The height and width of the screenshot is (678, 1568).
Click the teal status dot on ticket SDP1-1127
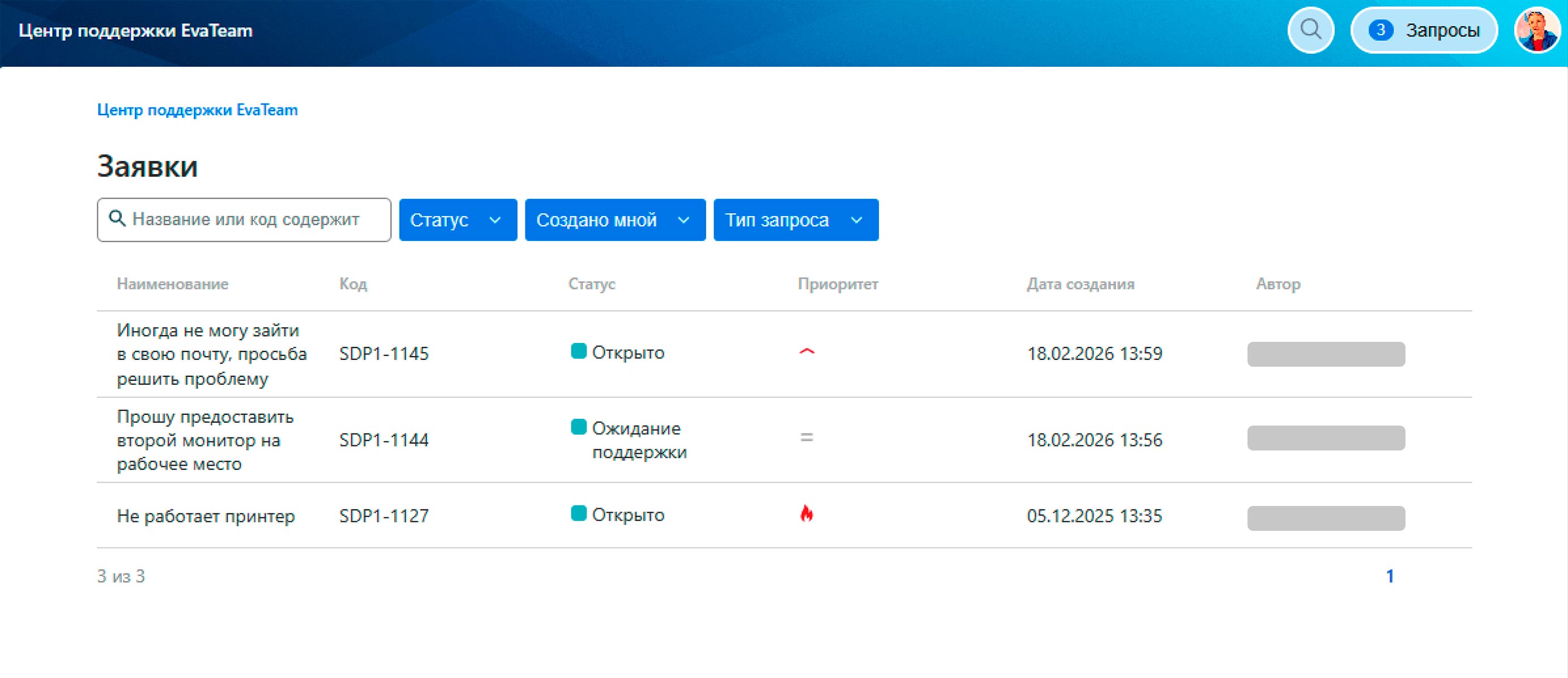click(x=578, y=514)
